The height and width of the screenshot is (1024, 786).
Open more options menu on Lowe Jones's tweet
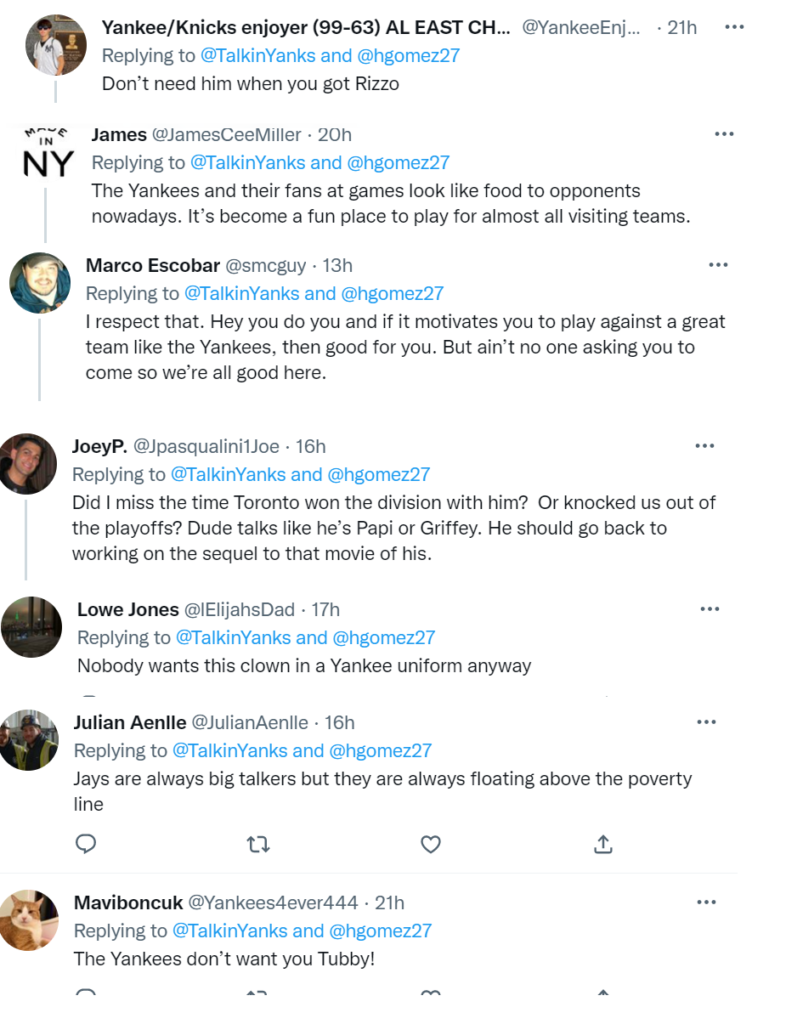click(710, 609)
